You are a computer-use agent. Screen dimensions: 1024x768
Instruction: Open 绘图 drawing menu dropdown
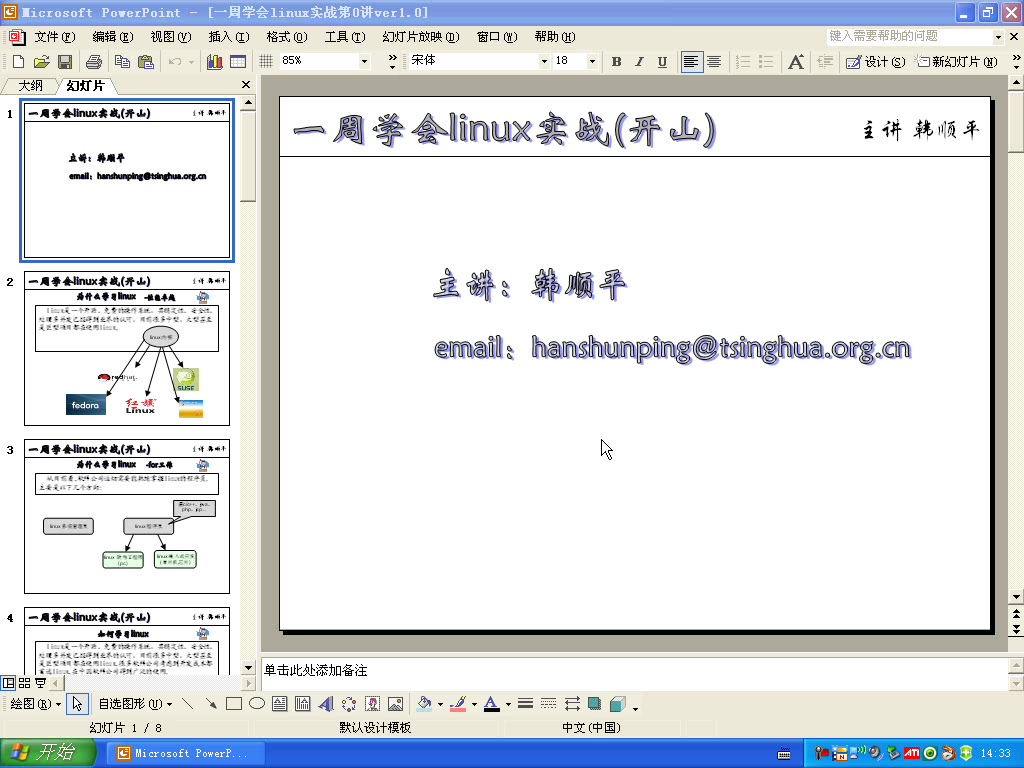(x=36, y=703)
